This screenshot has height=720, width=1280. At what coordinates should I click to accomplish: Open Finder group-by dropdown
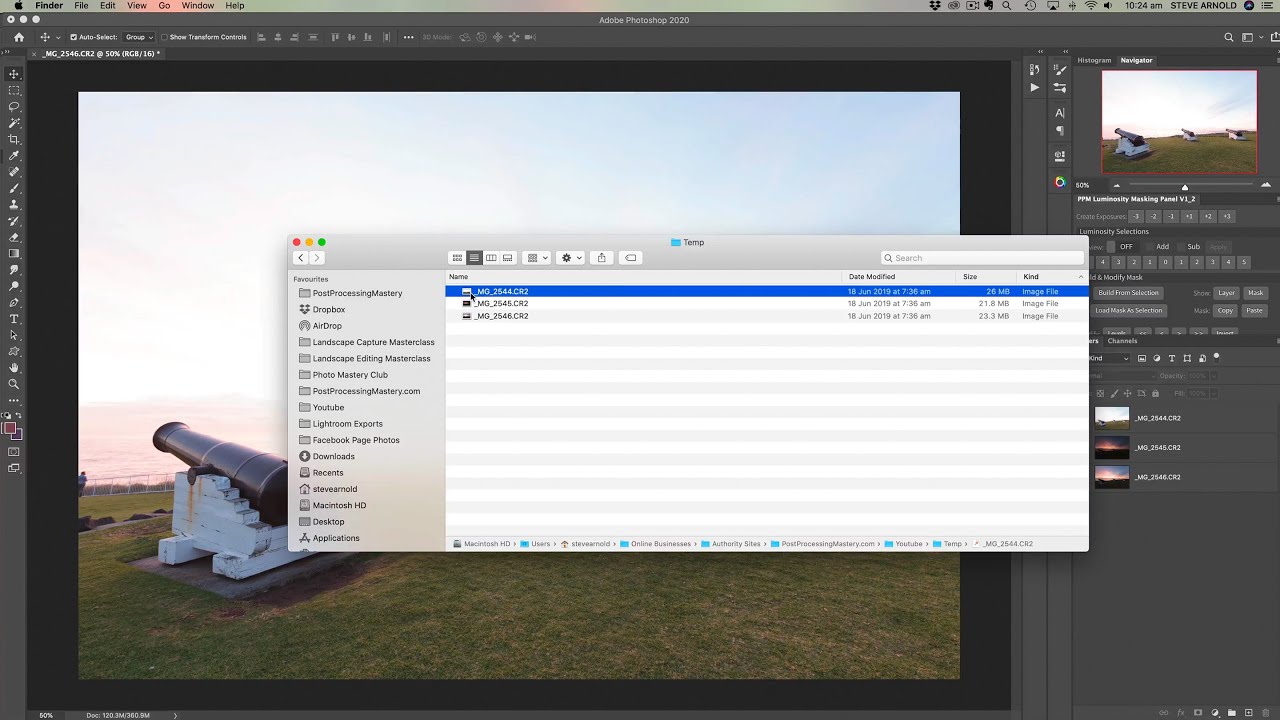point(538,258)
